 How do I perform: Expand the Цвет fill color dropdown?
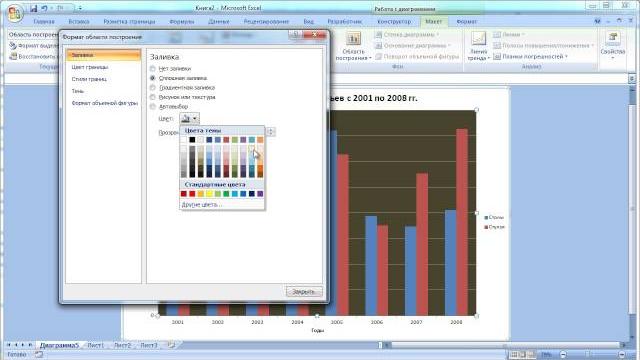(x=189, y=118)
